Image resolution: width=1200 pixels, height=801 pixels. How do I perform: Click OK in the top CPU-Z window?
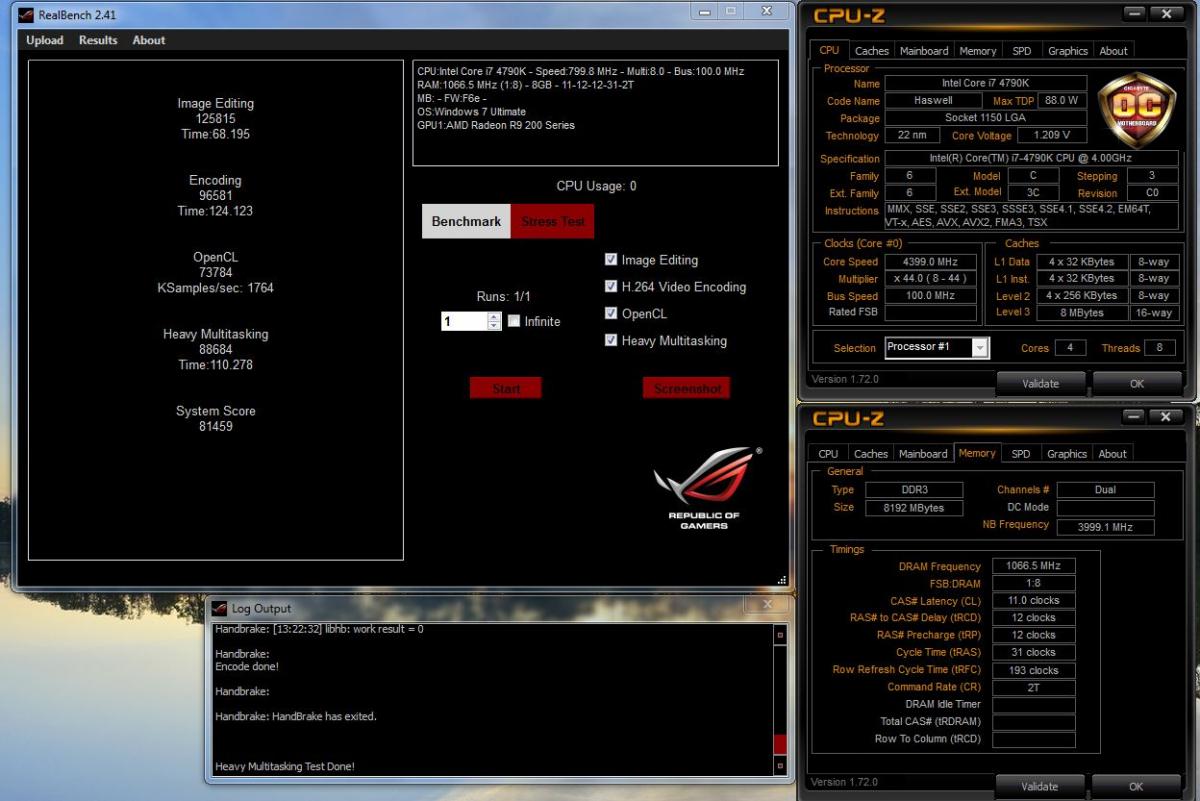1136,383
